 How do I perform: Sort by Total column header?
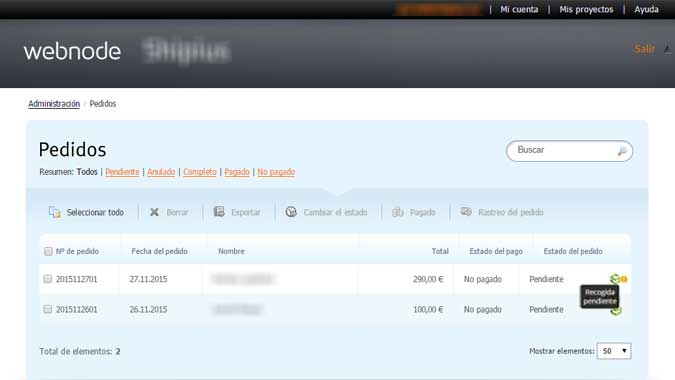440,251
